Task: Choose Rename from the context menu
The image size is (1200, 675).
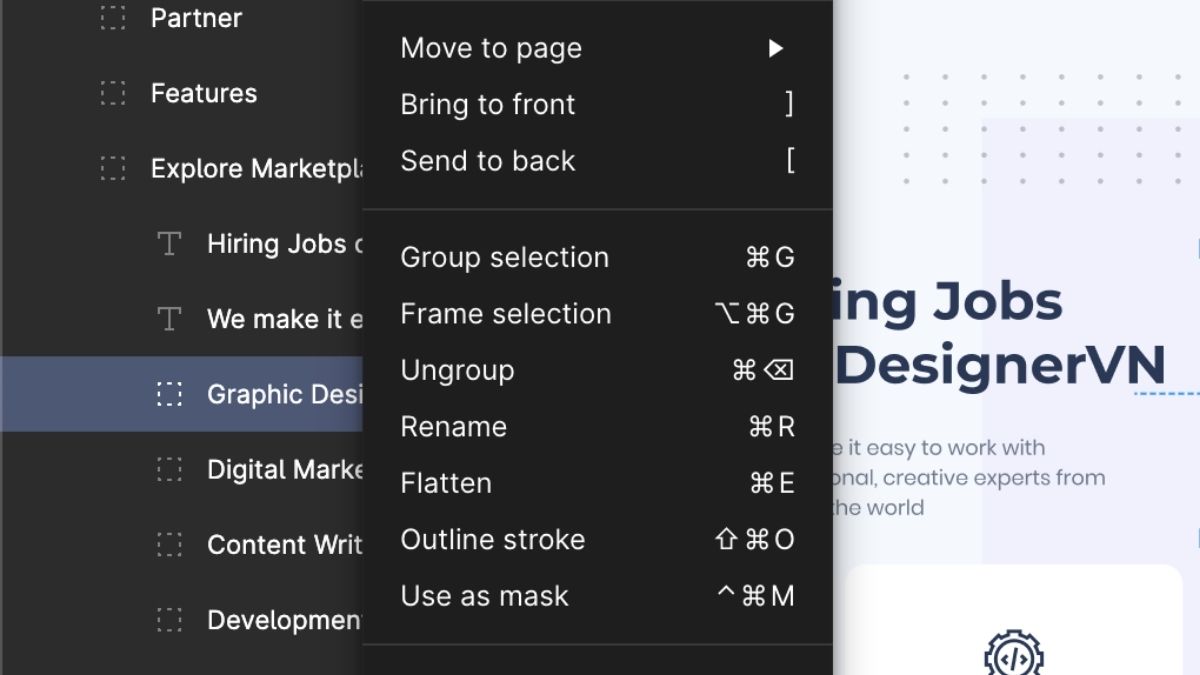Action: [453, 426]
